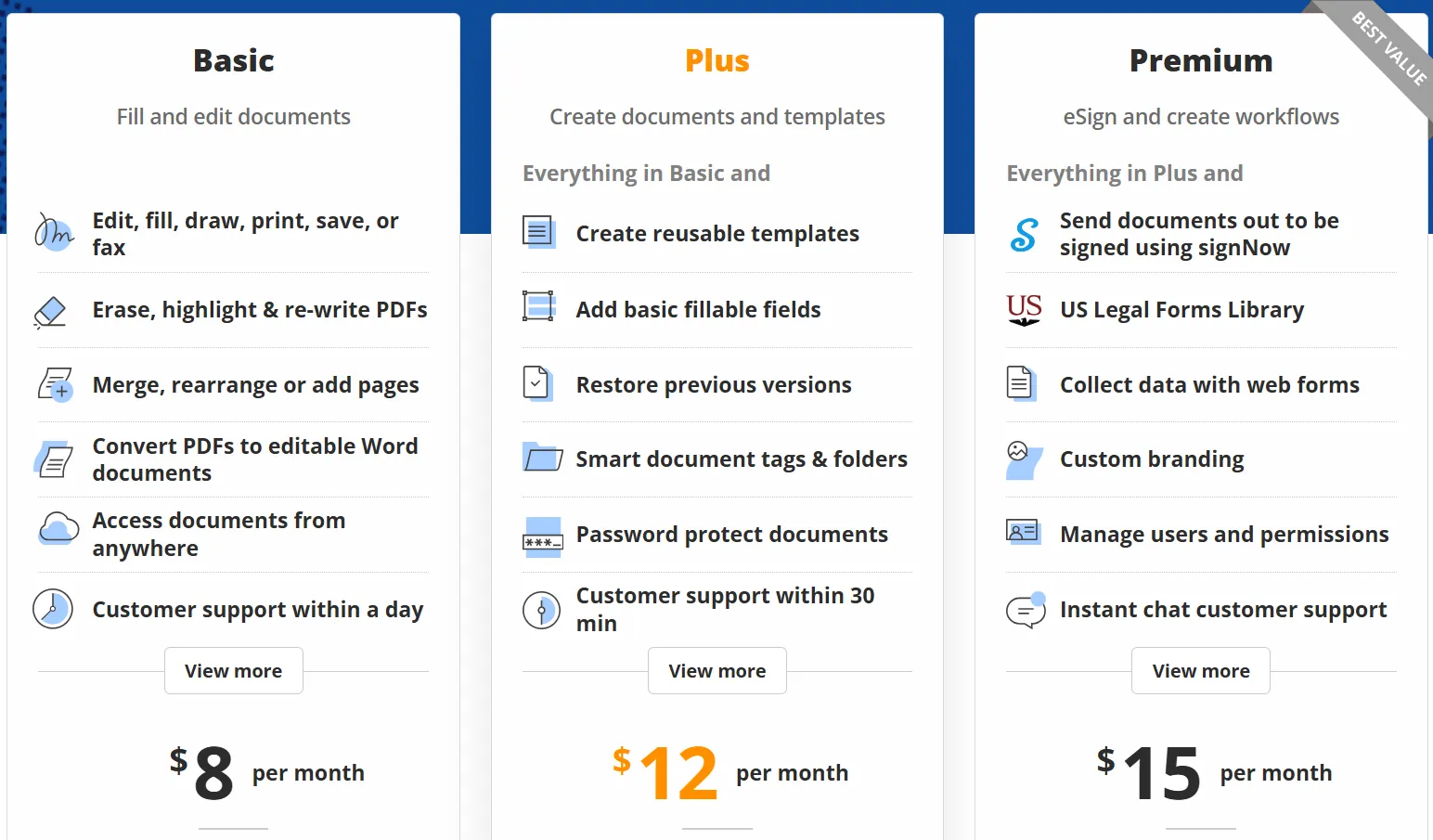Expand Premium plan features with View more
The image size is (1433, 840).
(x=1200, y=671)
